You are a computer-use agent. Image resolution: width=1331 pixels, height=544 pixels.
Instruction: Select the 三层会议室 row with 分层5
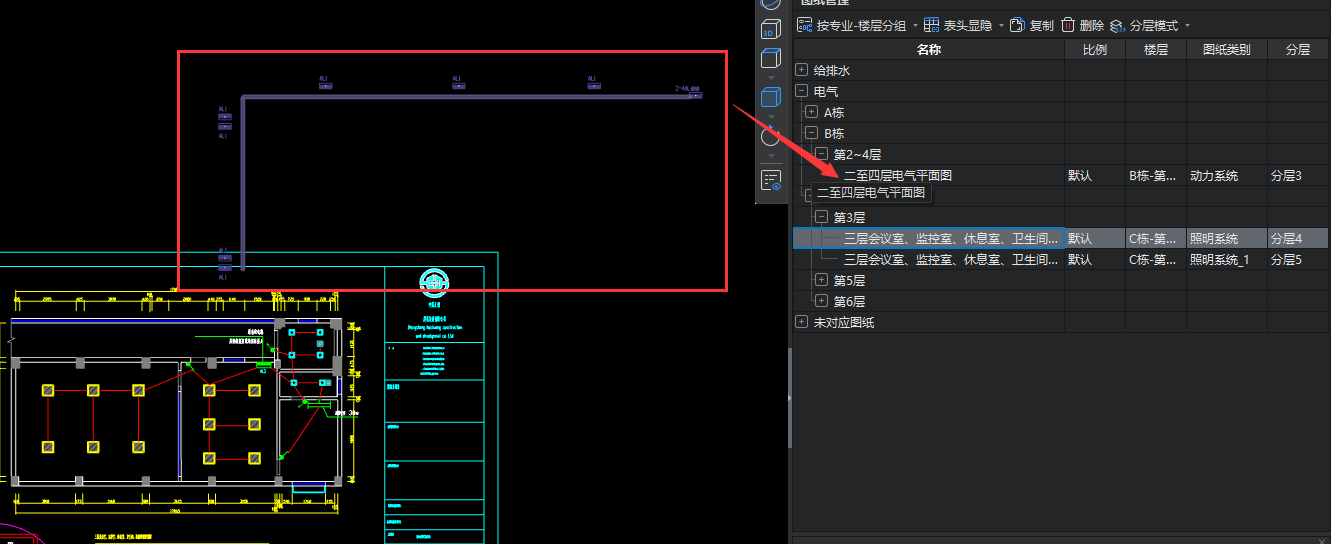point(1061,259)
